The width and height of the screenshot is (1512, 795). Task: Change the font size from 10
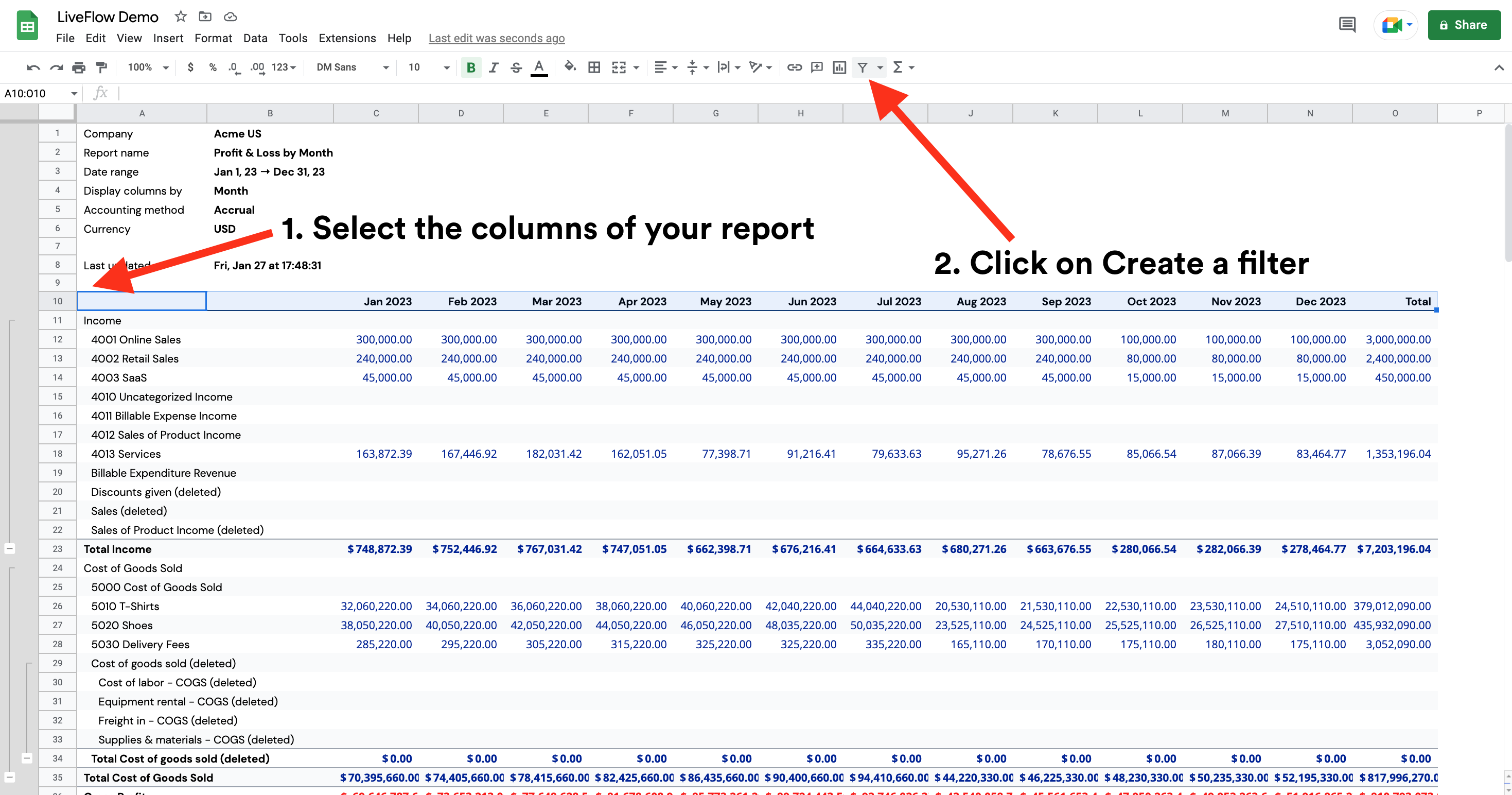pyautogui.click(x=429, y=67)
